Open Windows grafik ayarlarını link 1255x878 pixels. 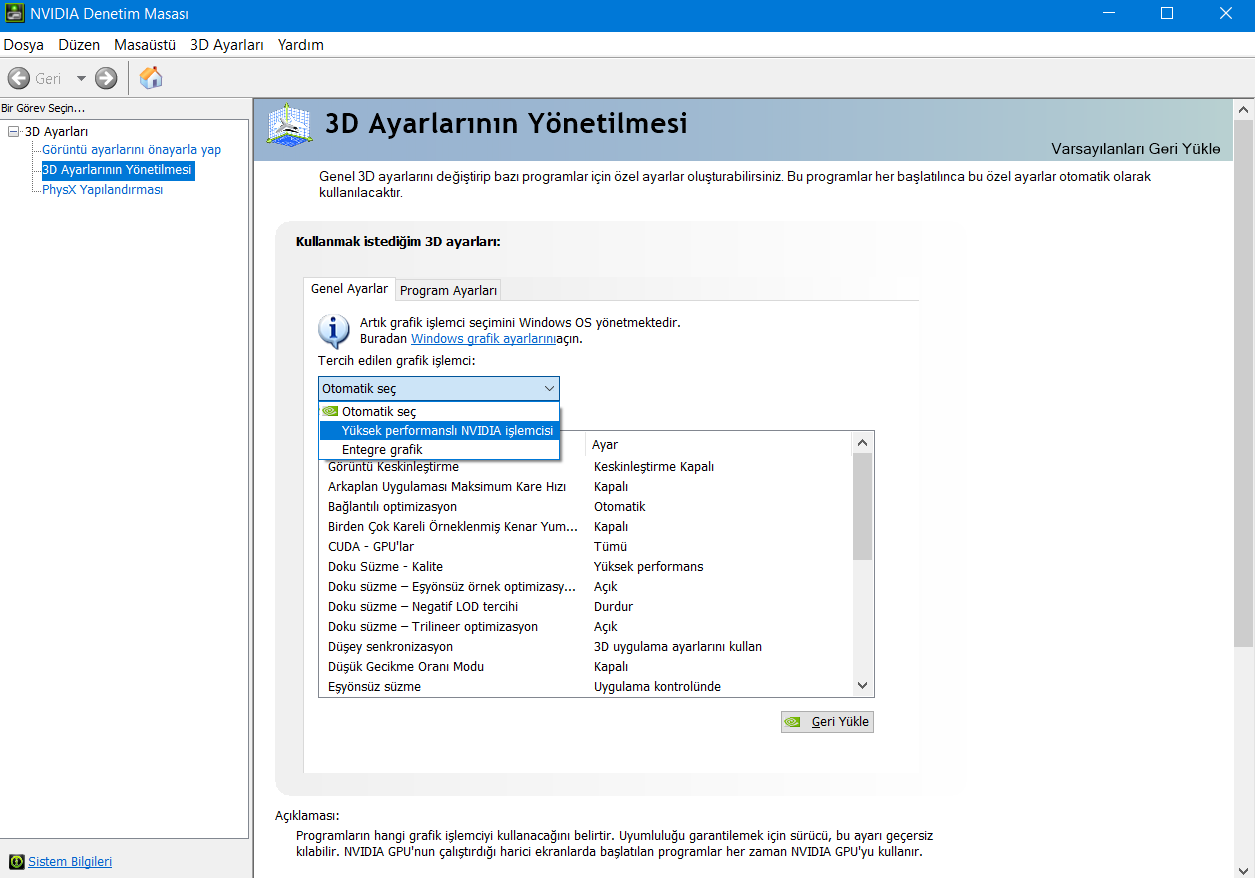click(x=484, y=339)
